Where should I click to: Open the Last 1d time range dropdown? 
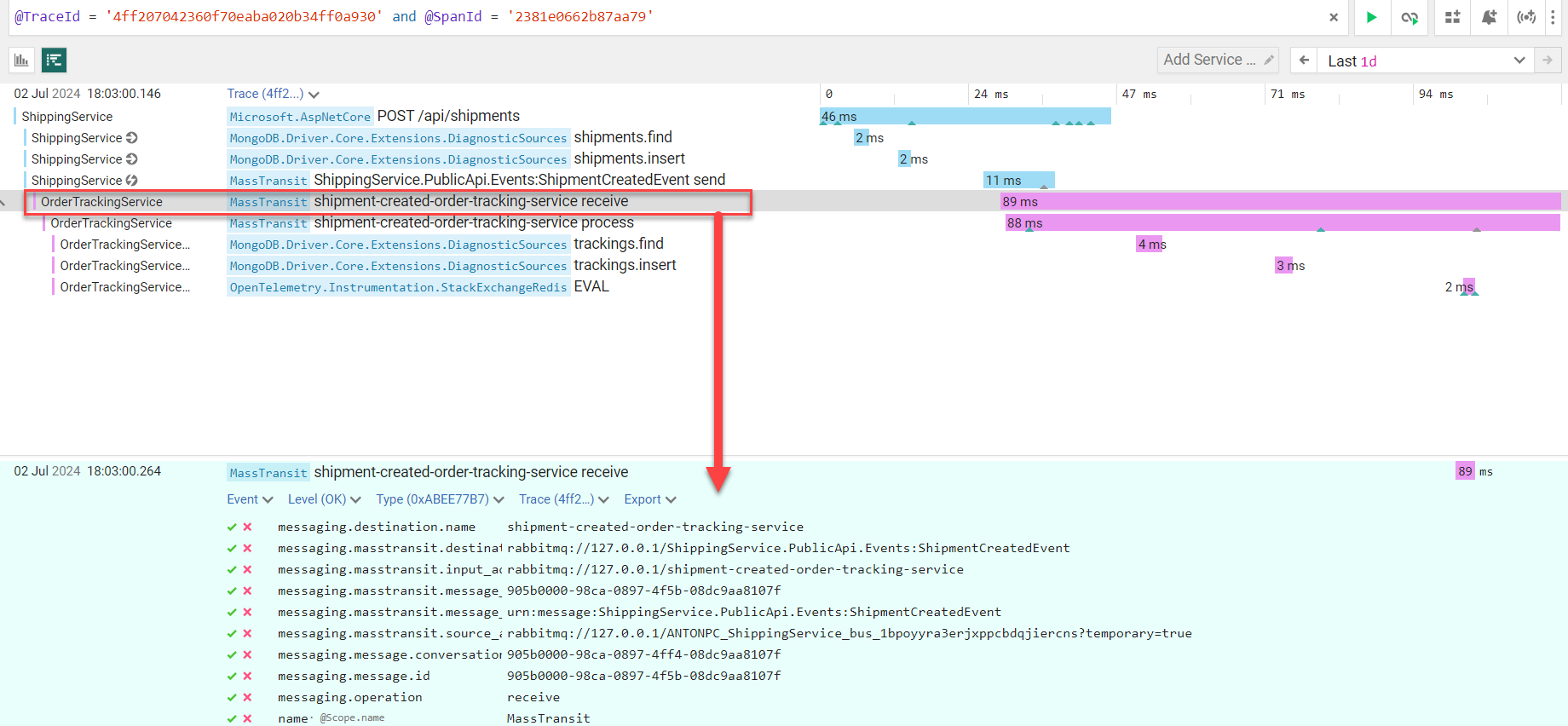(x=1425, y=60)
